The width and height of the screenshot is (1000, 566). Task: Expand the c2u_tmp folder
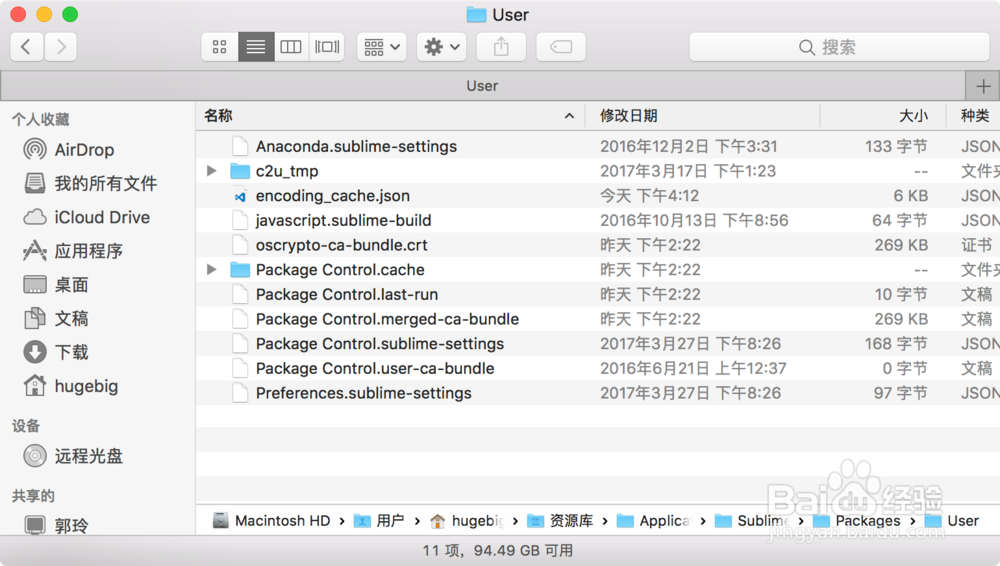(211, 171)
